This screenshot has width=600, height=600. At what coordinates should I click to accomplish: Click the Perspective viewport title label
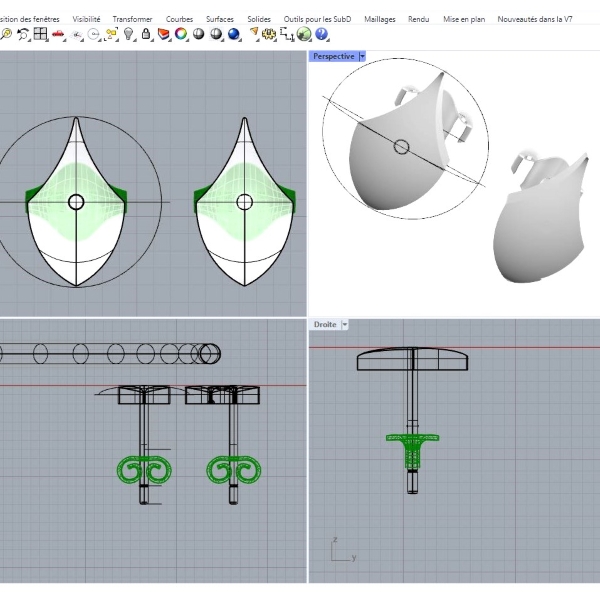coord(333,57)
